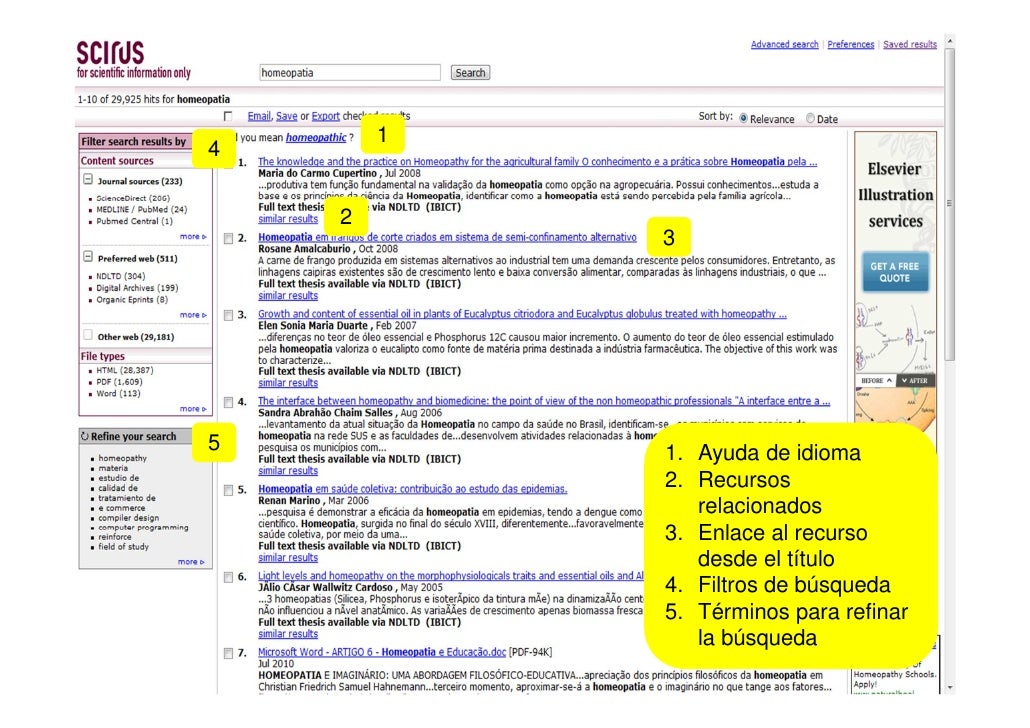The height and width of the screenshot is (728, 1030).
Task: Click the scrollbar down arrow
Action: tap(950, 688)
